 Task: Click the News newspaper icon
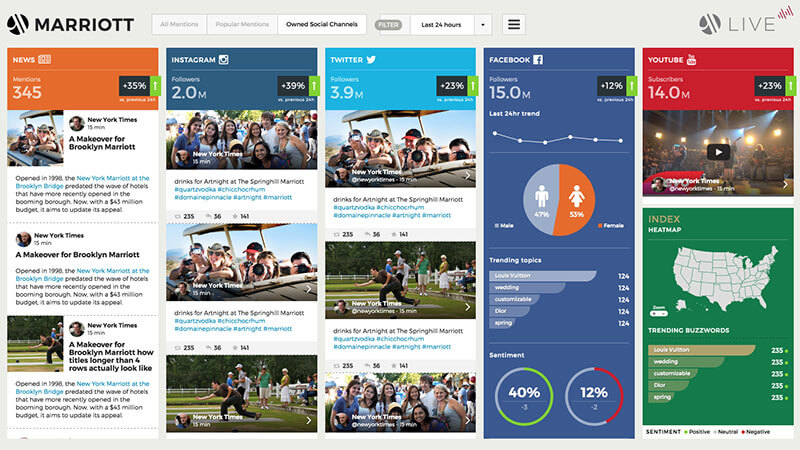pos(44,59)
